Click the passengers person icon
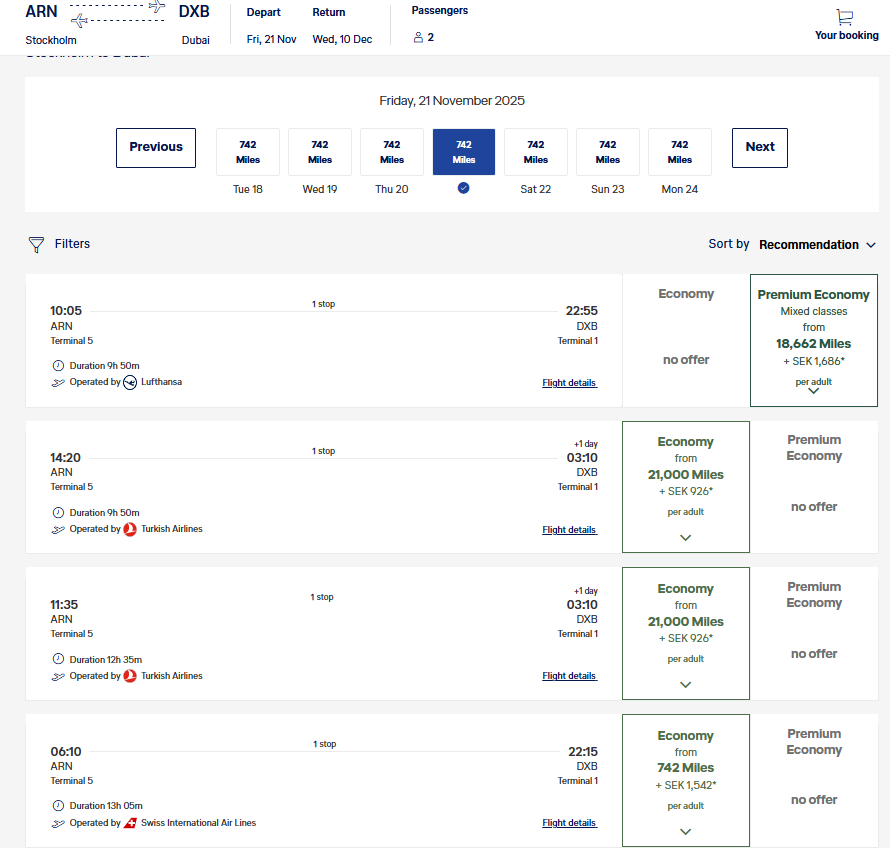 pyautogui.click(x=418, y=37)
